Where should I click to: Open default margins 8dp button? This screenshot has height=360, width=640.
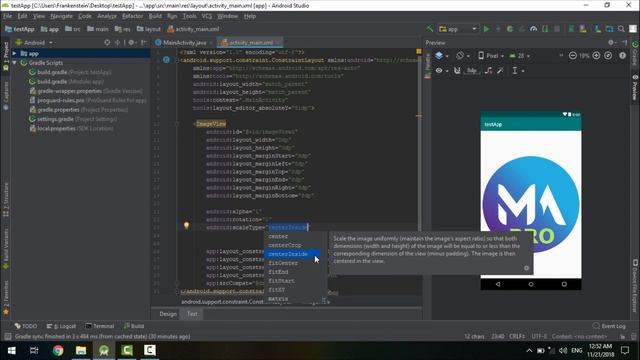point(472,71)
